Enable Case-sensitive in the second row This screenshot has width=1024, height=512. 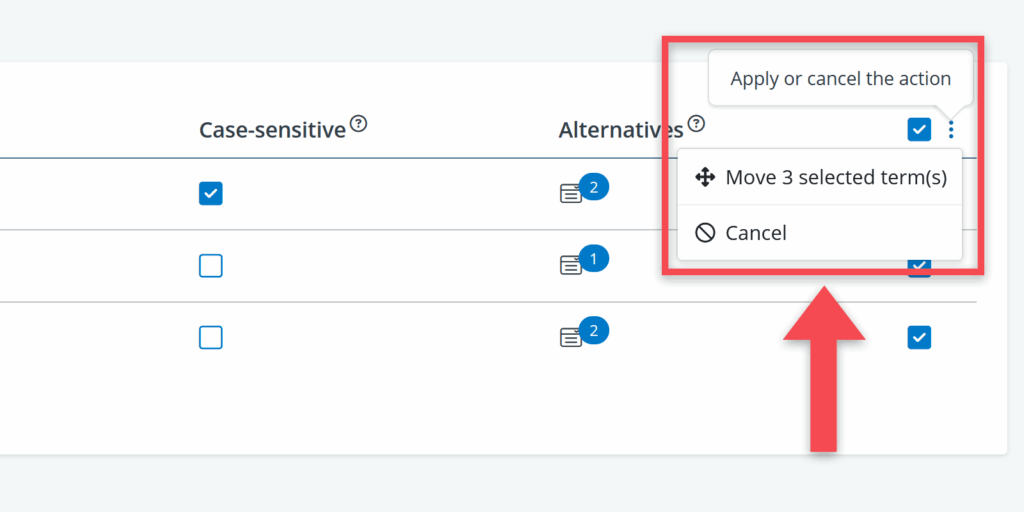coord(210,266)
